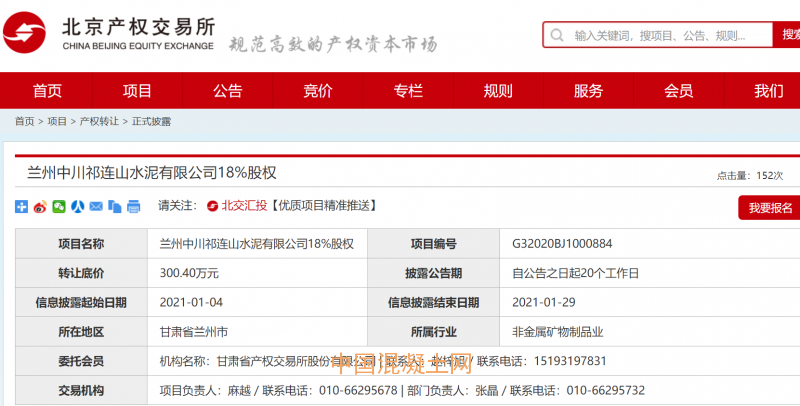The height and width of the screenshot is (406, 800).
Task: Open the 首页 navigation menu item
Action: pos(47,91)
